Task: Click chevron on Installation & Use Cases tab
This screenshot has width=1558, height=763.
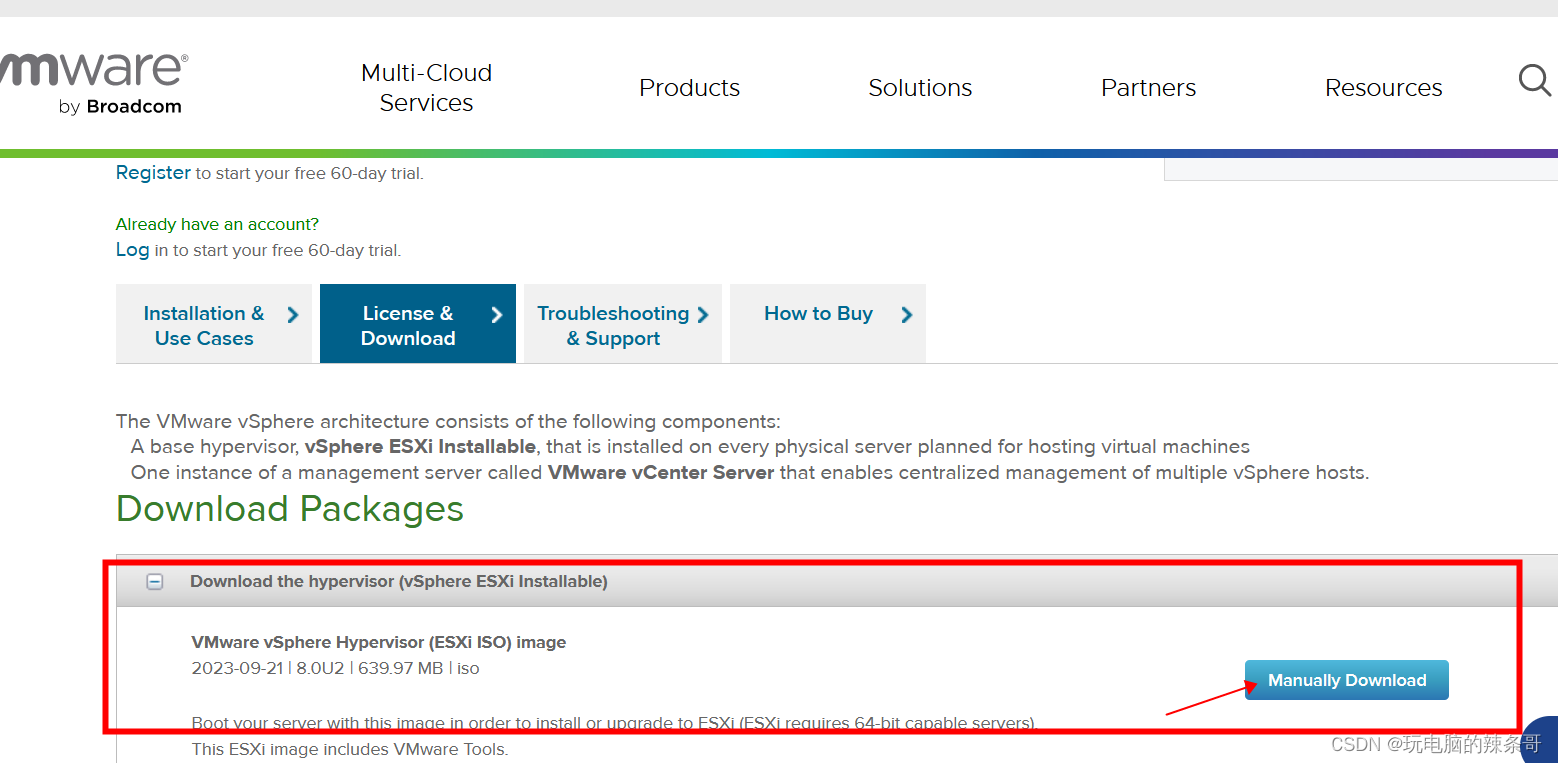Action: point(293,315)
